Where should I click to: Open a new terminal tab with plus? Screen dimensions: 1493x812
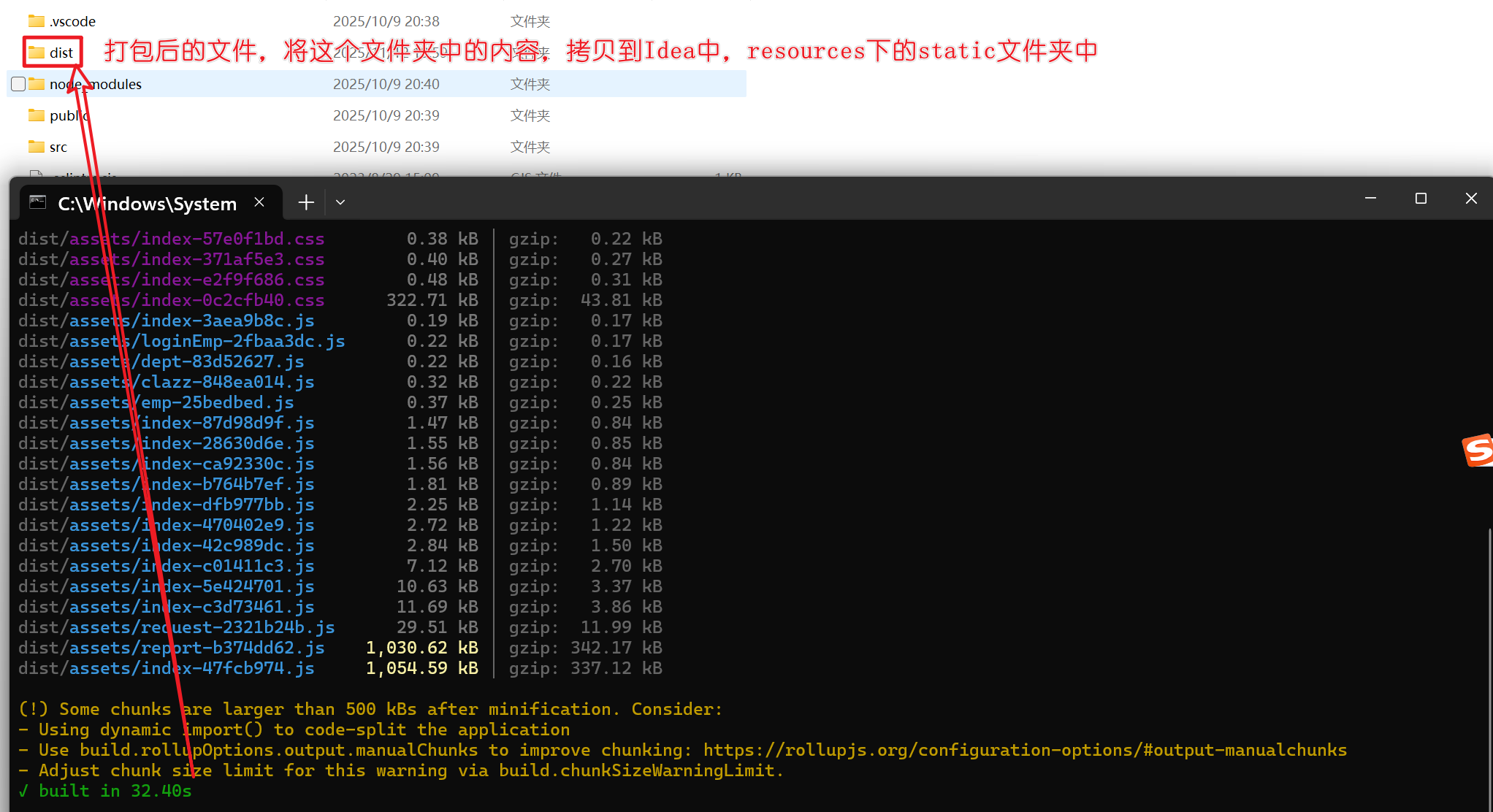[x=306, y=202]
